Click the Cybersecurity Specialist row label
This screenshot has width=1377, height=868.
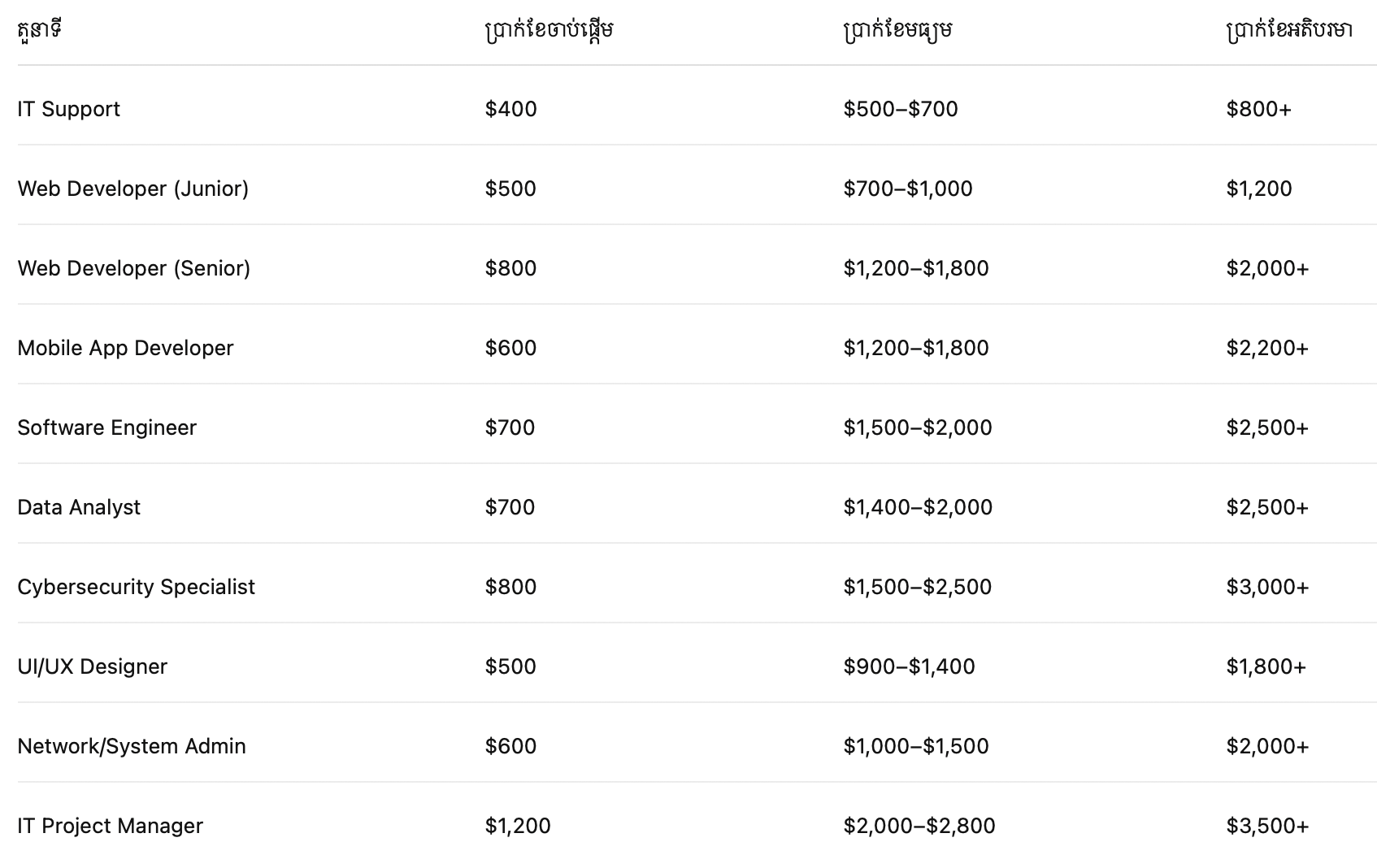pos(137,587)
